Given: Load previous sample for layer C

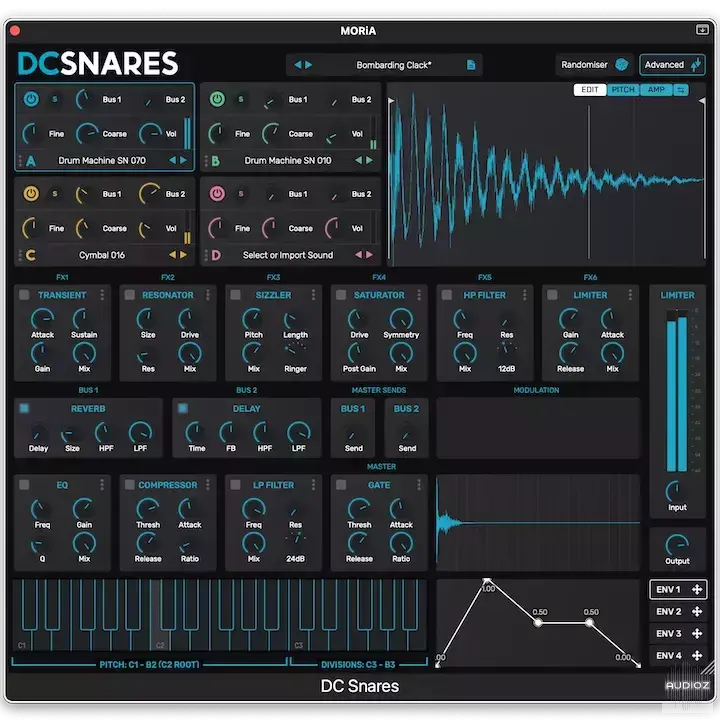Looking at the screenshot, I should (173, 255).
